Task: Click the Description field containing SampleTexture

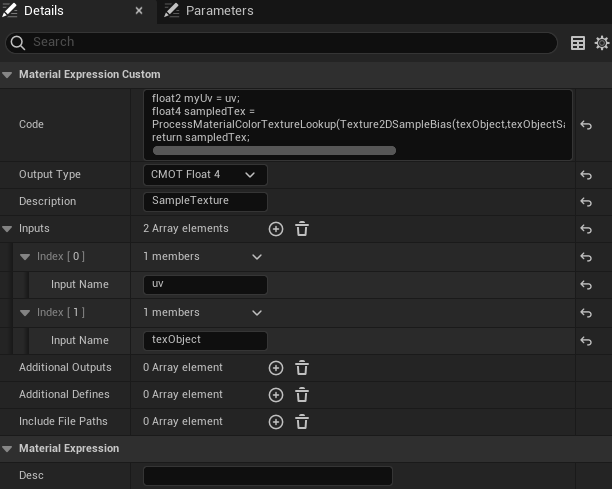Action: click(205, 201)
